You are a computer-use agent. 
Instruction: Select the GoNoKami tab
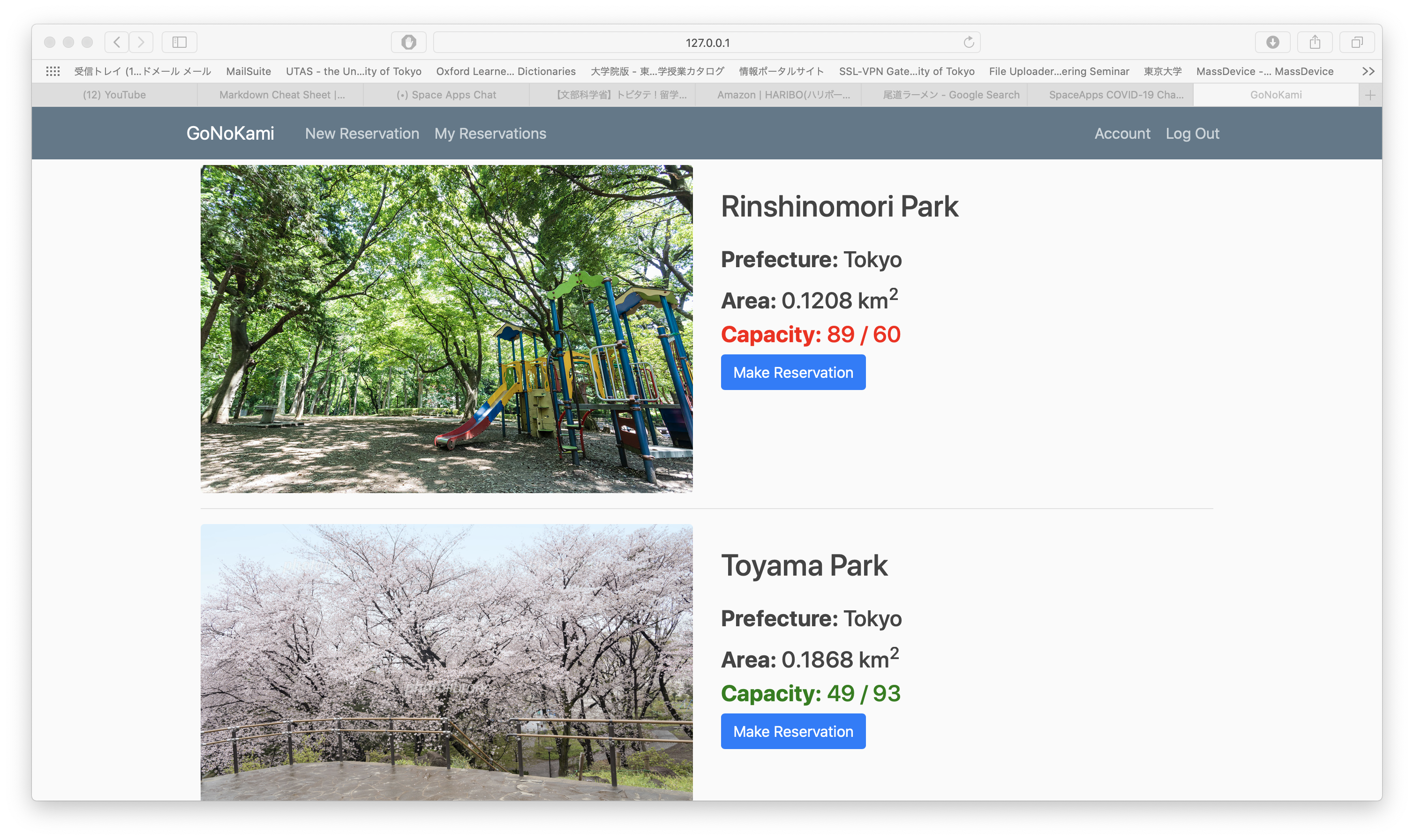[x=1276, y=95]
